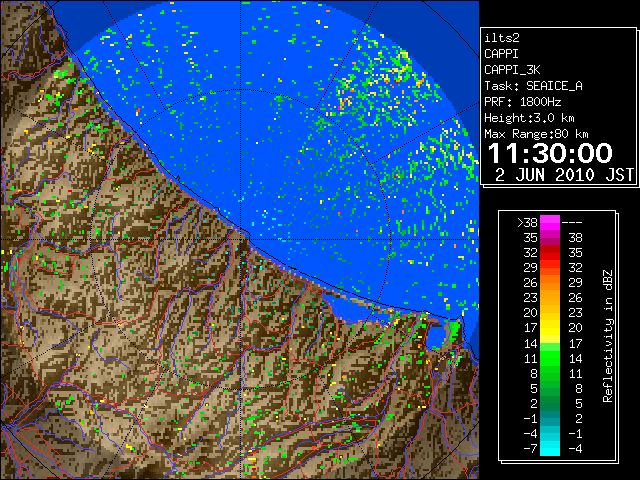Viewport: 640px width, 480px height.
Task: Click the 'Height:3.0 km' label
Action: point(529,118)
